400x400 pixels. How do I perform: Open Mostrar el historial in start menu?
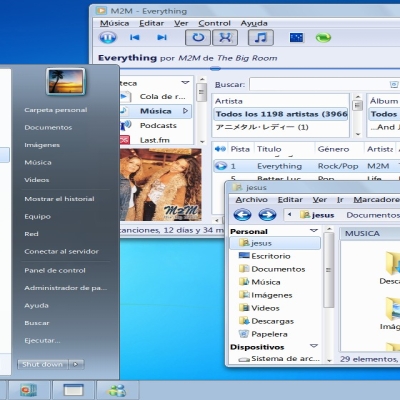[59, 199]
